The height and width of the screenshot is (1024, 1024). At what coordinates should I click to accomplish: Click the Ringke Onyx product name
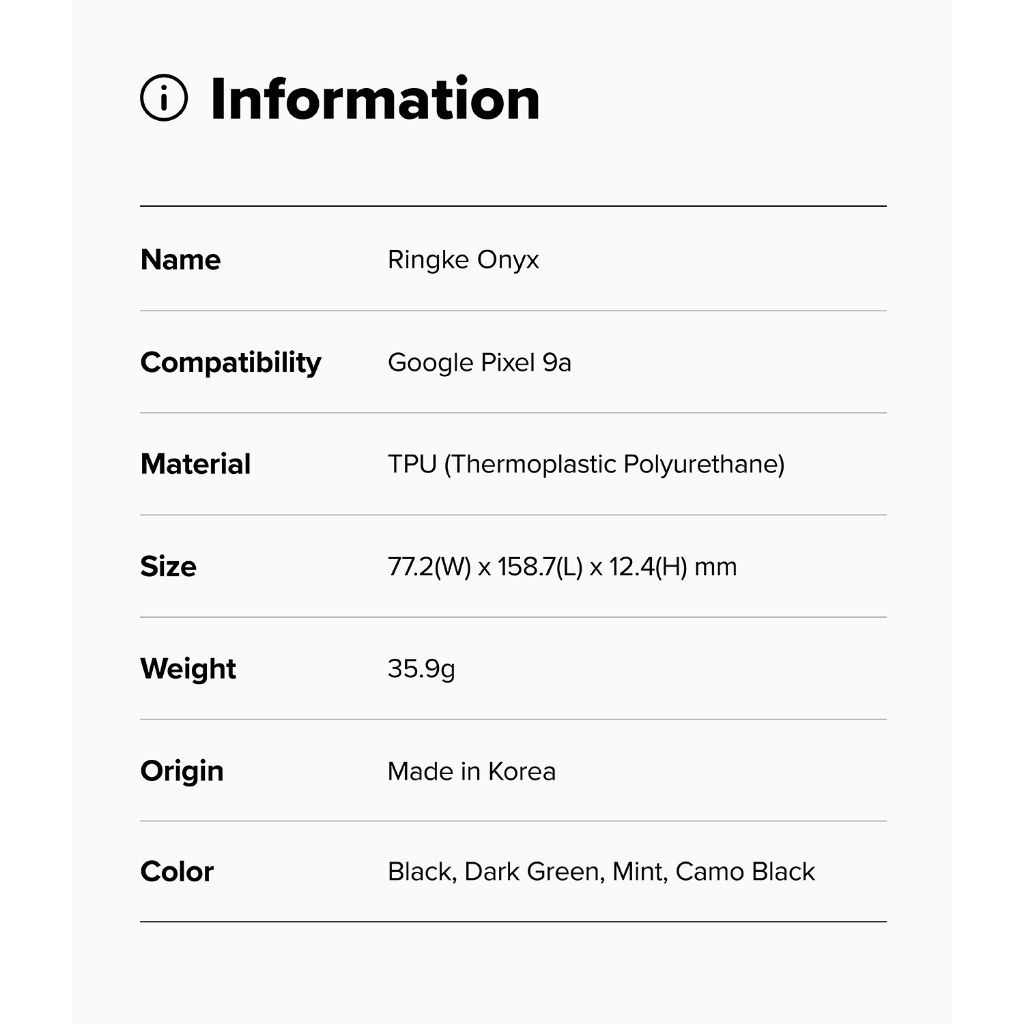point(463,260)
